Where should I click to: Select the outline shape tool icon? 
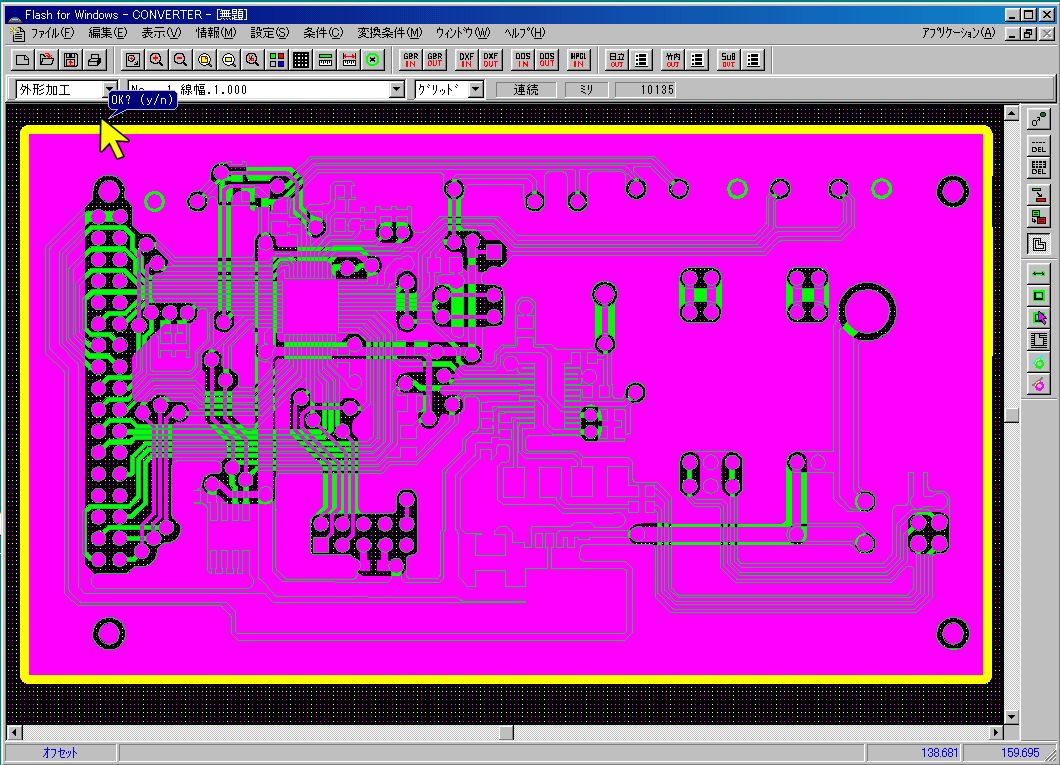click(1039, 244)
